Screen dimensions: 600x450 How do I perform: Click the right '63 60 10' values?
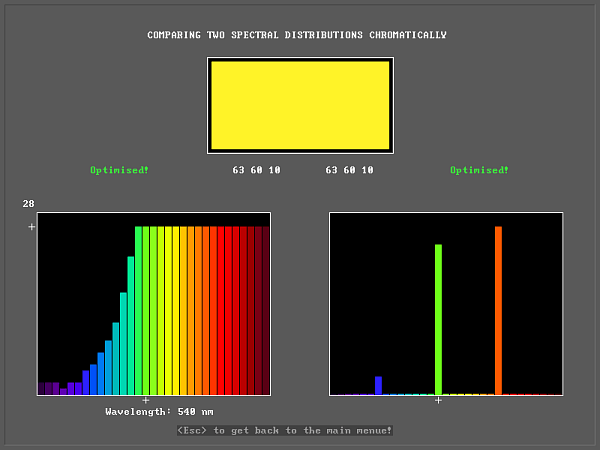click(x=349, y=170)
